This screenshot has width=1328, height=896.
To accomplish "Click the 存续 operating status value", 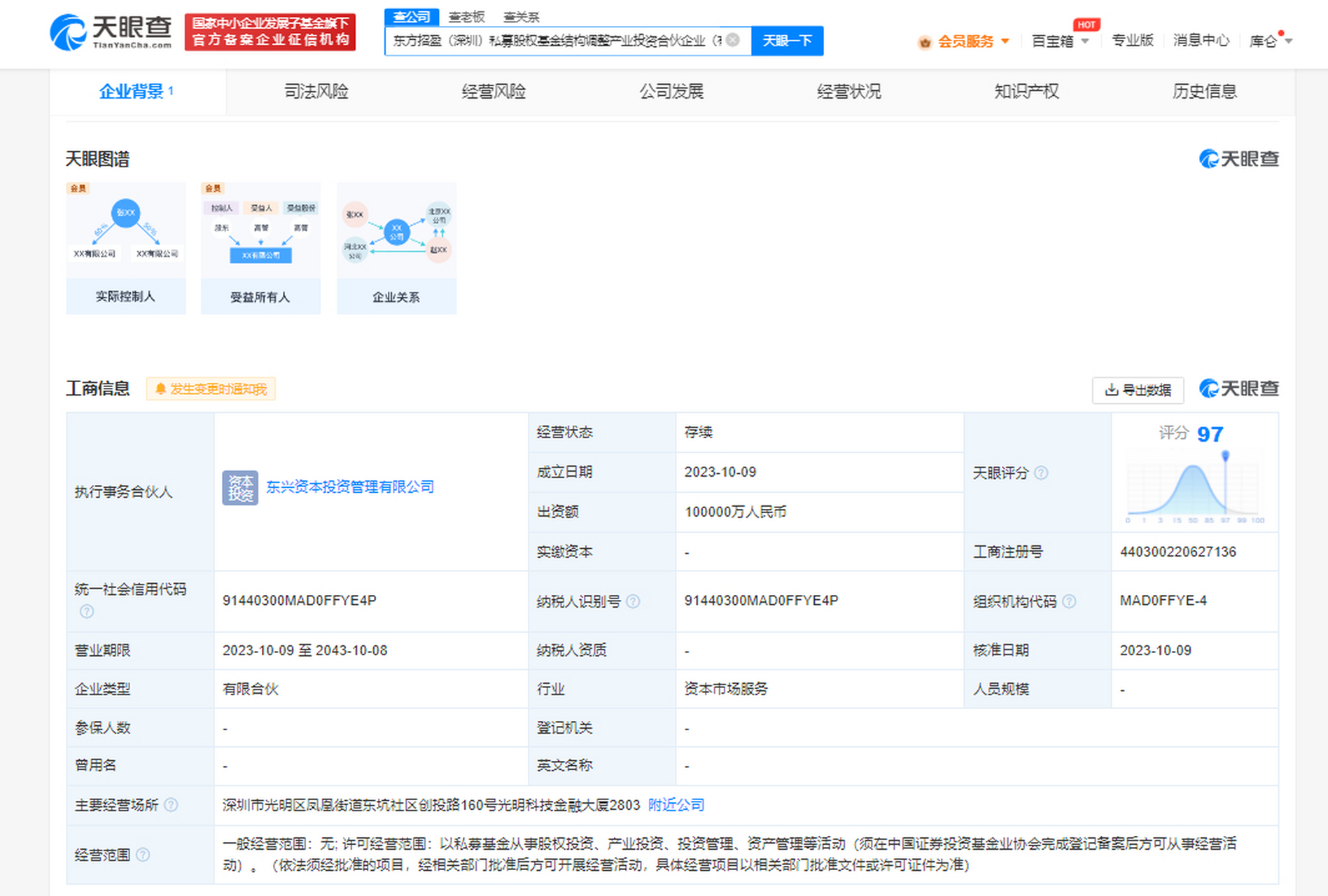I will tap(698, 432).
